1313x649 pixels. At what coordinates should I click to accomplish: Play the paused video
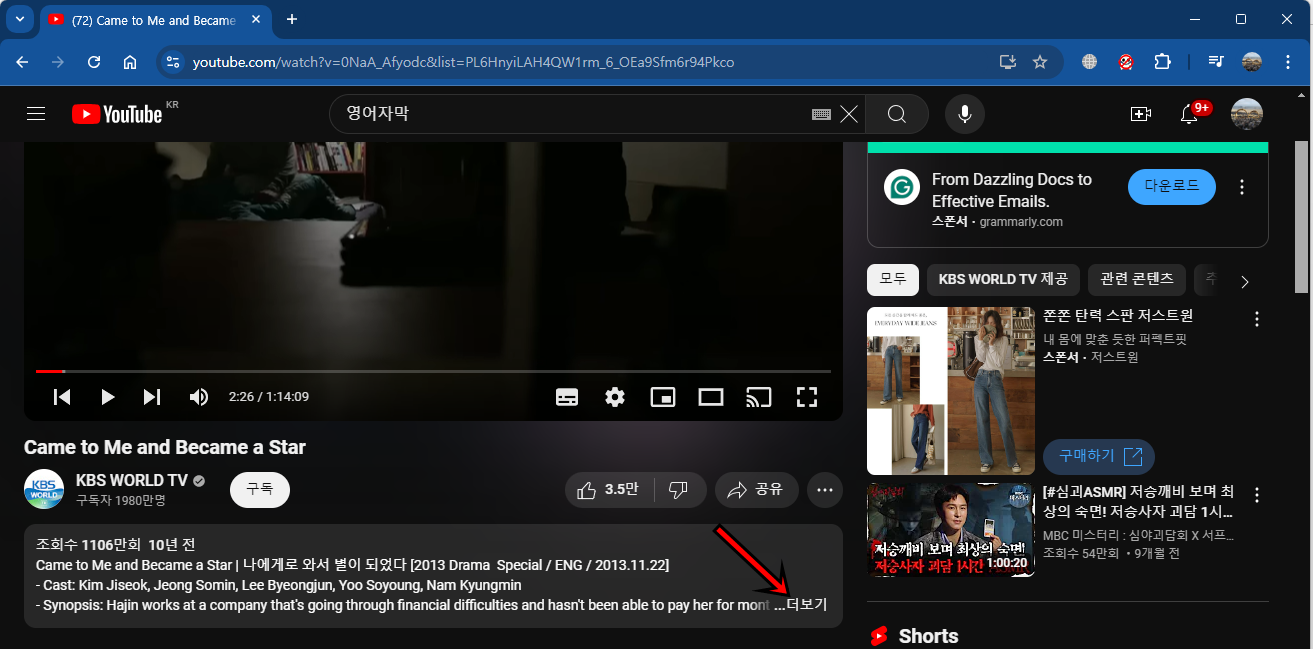(107, 397)
